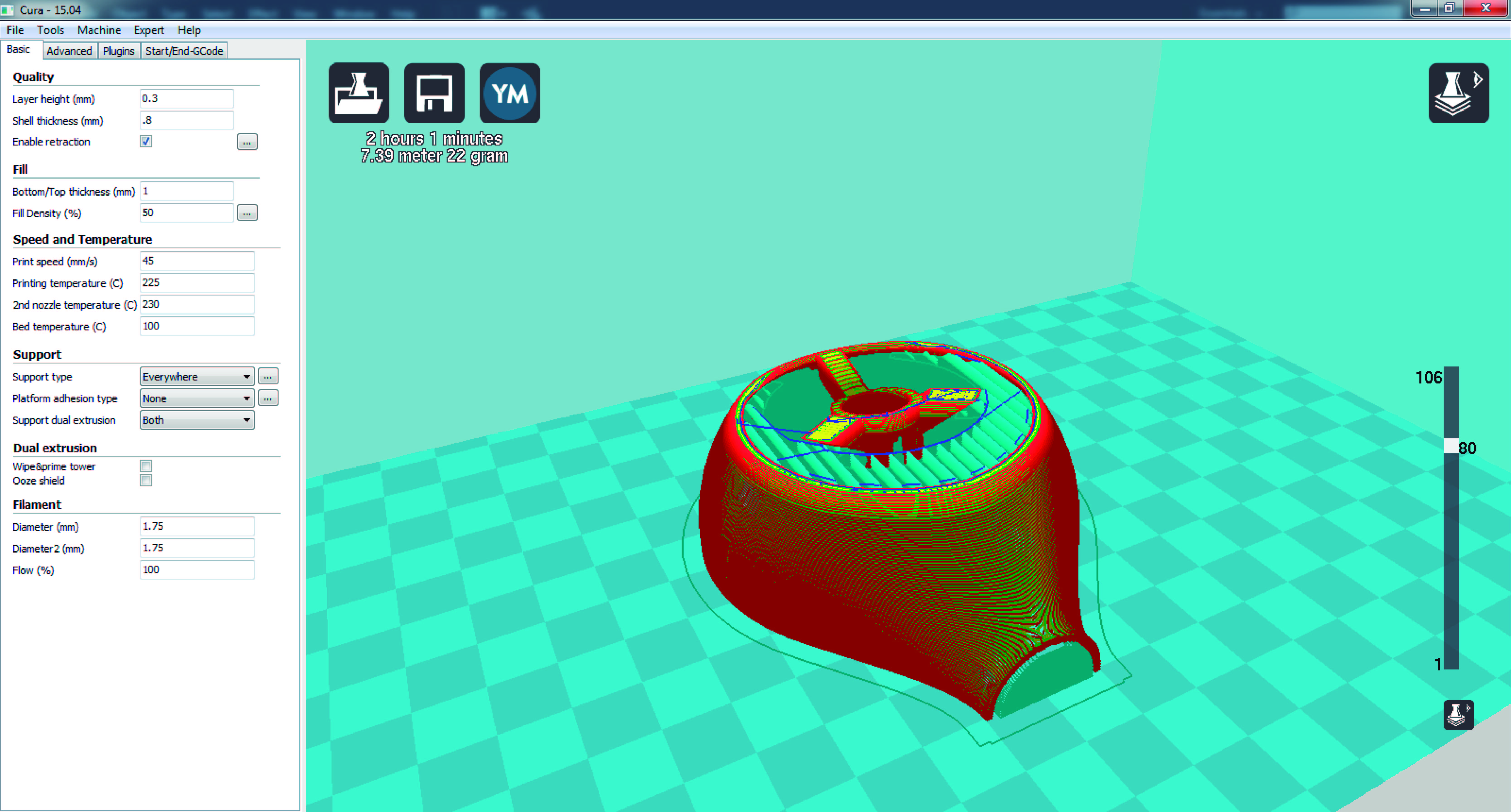
Task: Enable the Wipe&prime tower checkbox
Action: [x=146, y=466]
